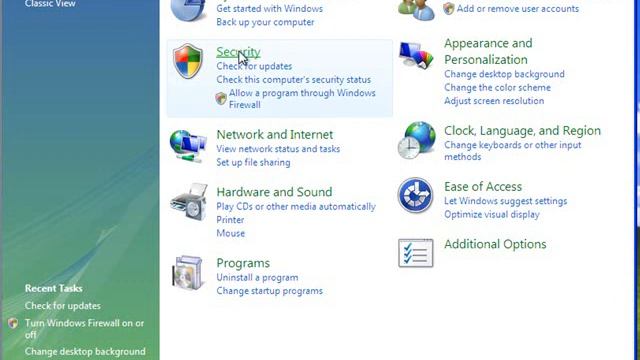Click the shield icon beside Turn Windows Firewall
The width and height of the screenshot is (640, 360).
(13, 323)
